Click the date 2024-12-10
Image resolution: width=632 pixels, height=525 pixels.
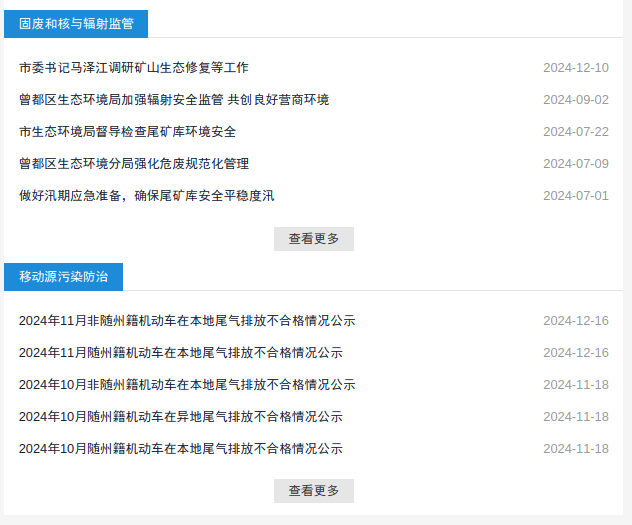(x=576, y=68)
